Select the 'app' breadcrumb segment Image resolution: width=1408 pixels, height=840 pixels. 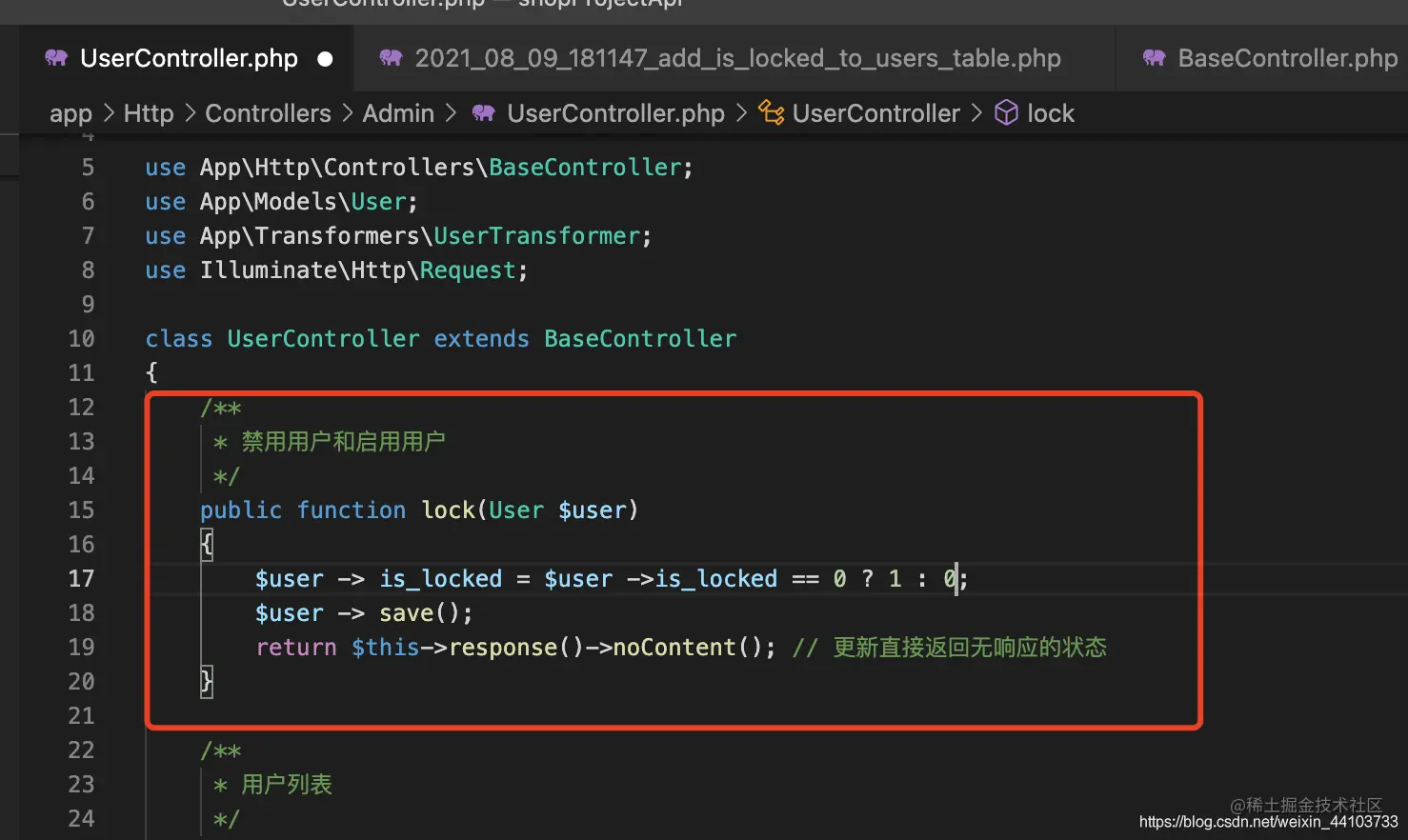(x=70, y=114)
